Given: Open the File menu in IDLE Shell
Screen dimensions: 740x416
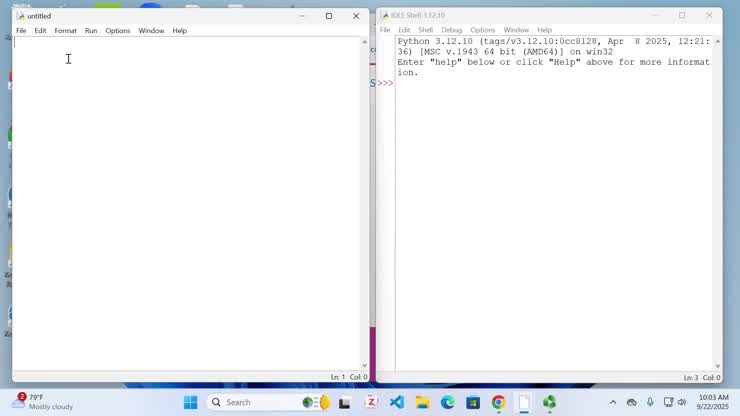Looking at the screenshot, I should point(385,30).
